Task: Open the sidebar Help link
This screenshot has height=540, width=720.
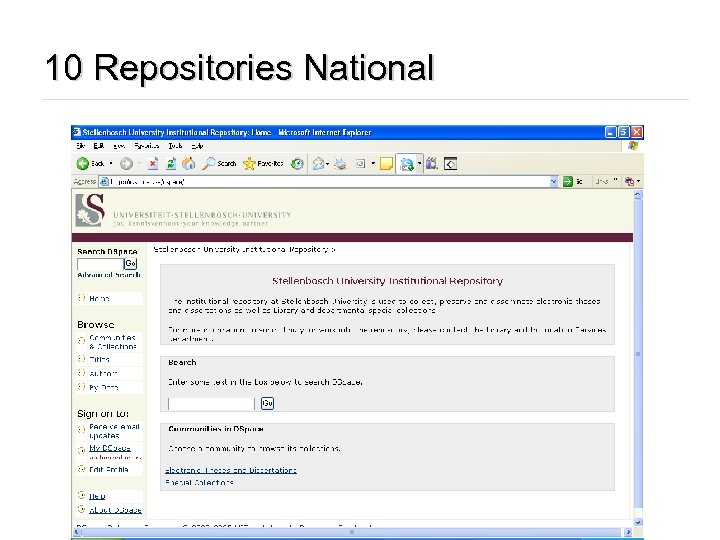Action: pos(97,496)
